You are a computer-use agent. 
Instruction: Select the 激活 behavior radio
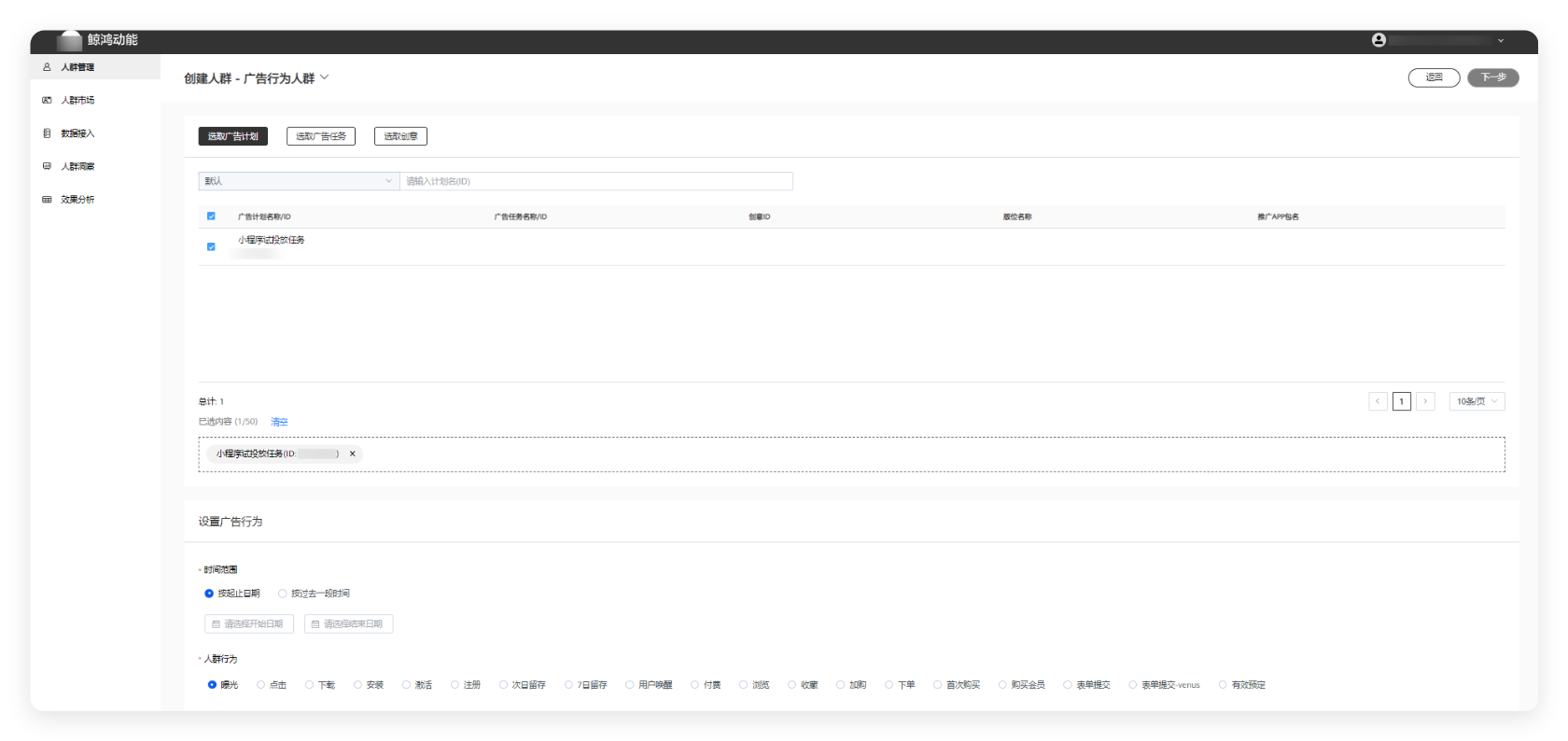point(417,685)
